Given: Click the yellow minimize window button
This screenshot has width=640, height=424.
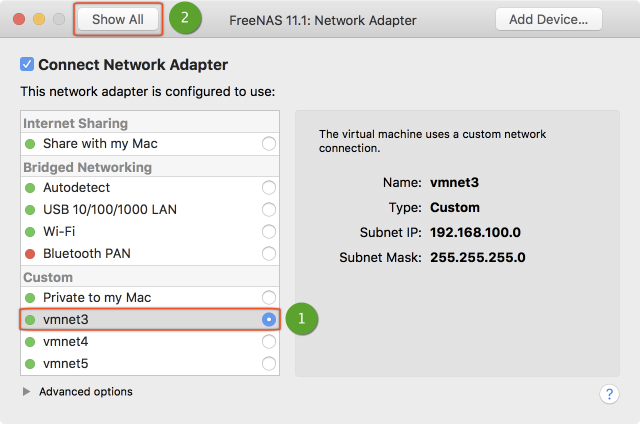Looking at the screenshot, I should [x=40, y=19].
